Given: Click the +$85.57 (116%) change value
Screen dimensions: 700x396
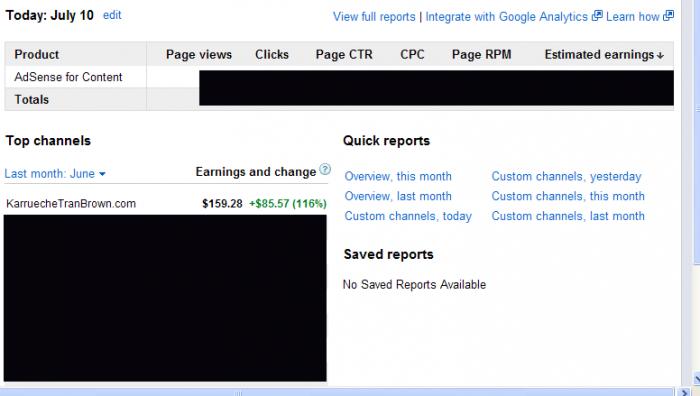Looking at the screenshot, I should [288, 204].
